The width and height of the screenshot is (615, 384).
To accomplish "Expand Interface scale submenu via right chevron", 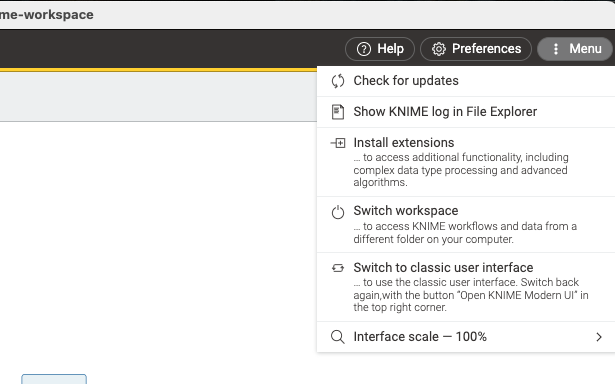I will pos(599,337).
